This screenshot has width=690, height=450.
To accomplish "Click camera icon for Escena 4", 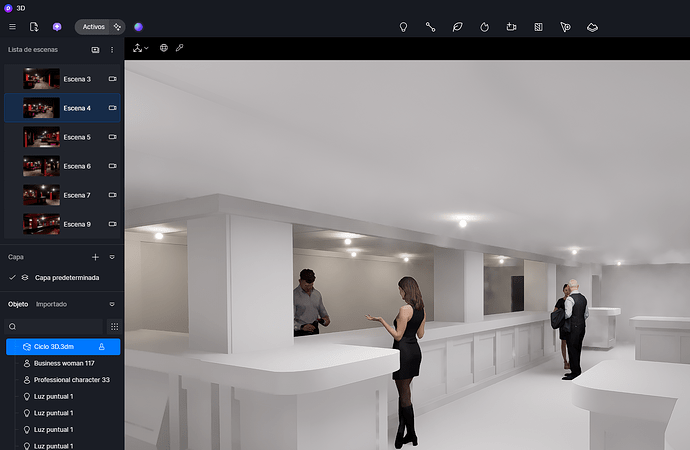I will [x=113, y=108].
